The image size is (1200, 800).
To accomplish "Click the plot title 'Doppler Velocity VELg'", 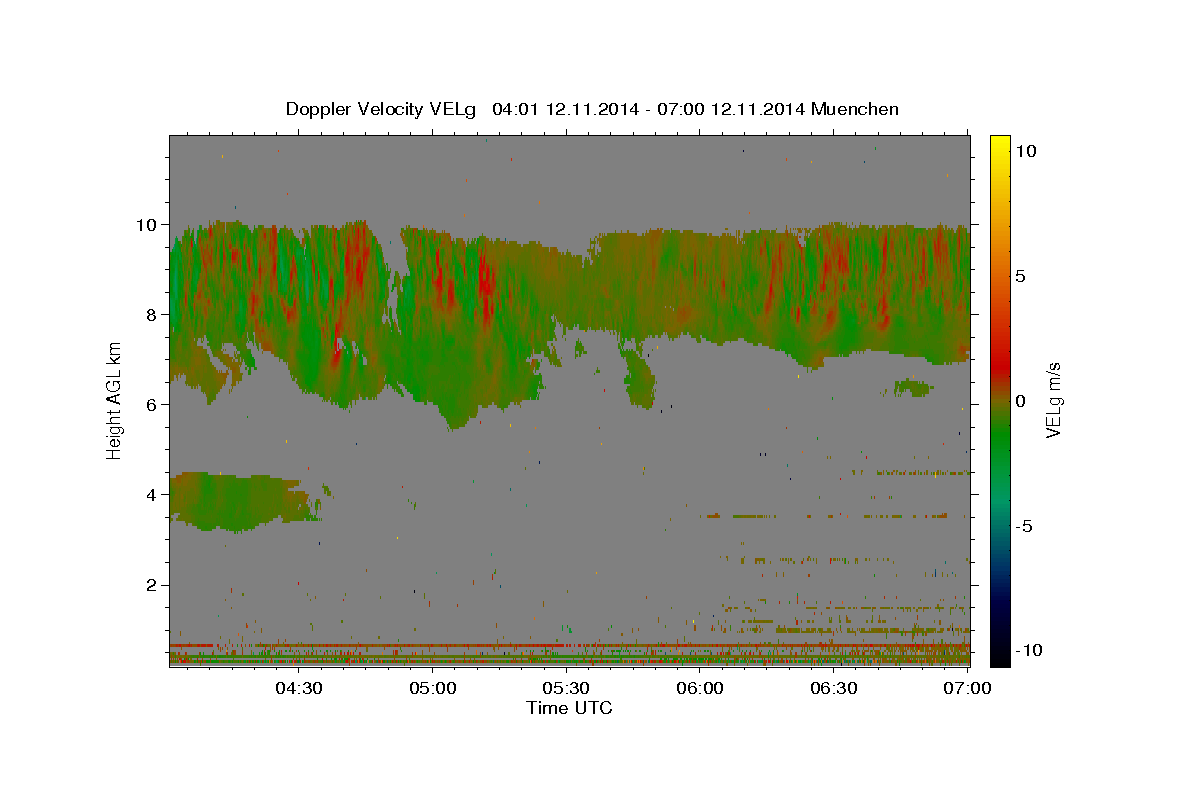I will 383,109.
